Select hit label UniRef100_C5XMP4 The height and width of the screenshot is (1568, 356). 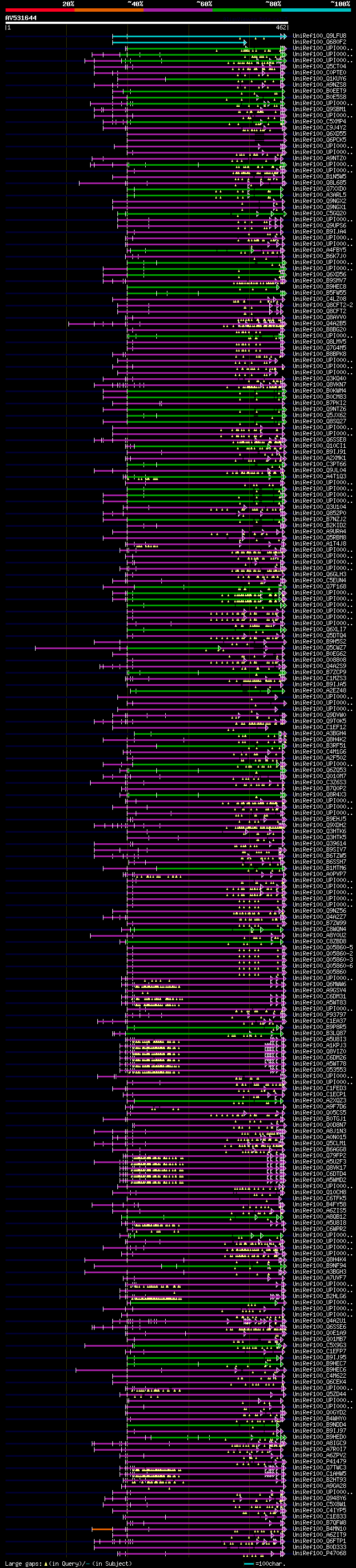(x=319, y=121)
